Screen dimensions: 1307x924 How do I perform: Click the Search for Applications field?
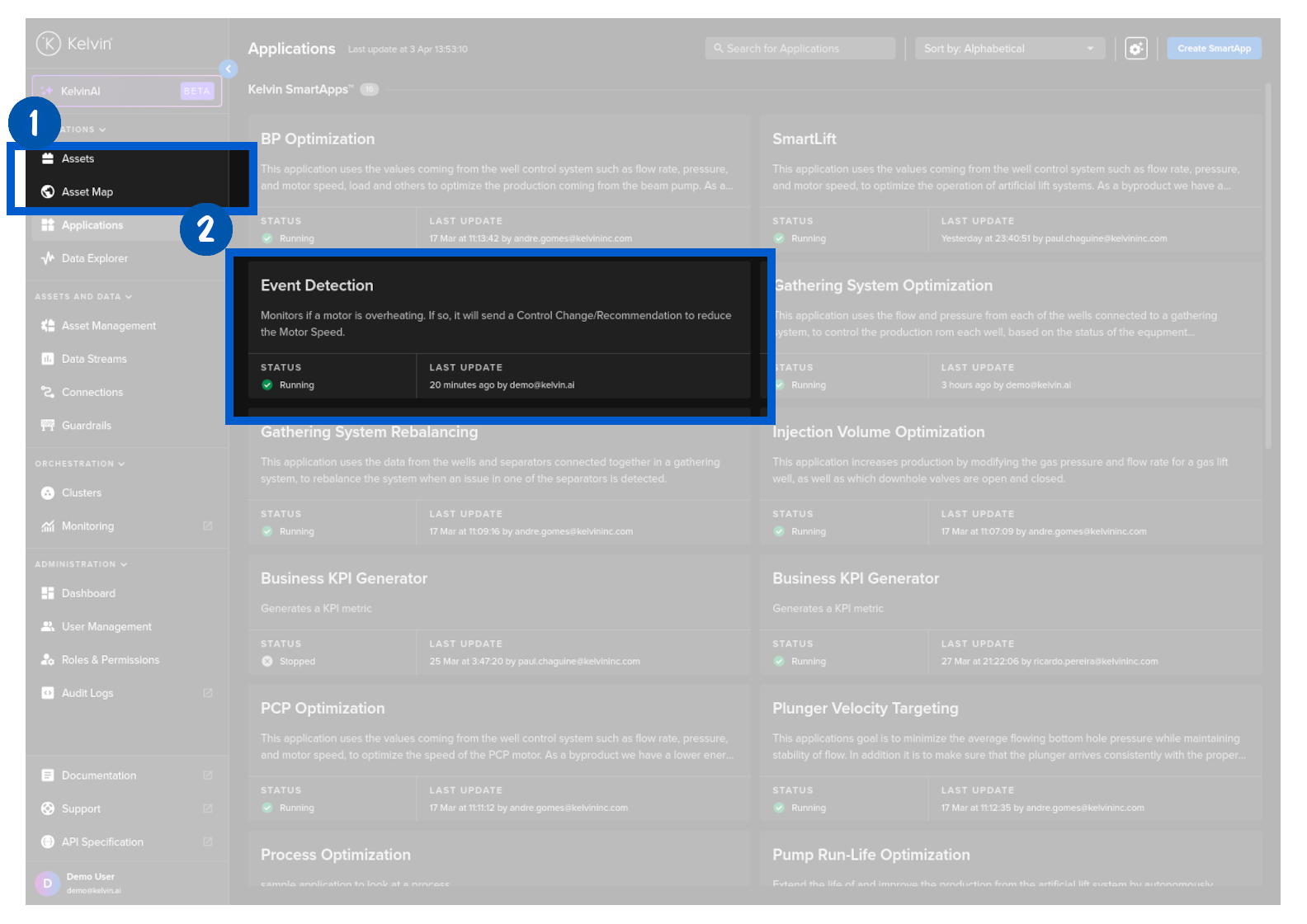coord(800,49)
